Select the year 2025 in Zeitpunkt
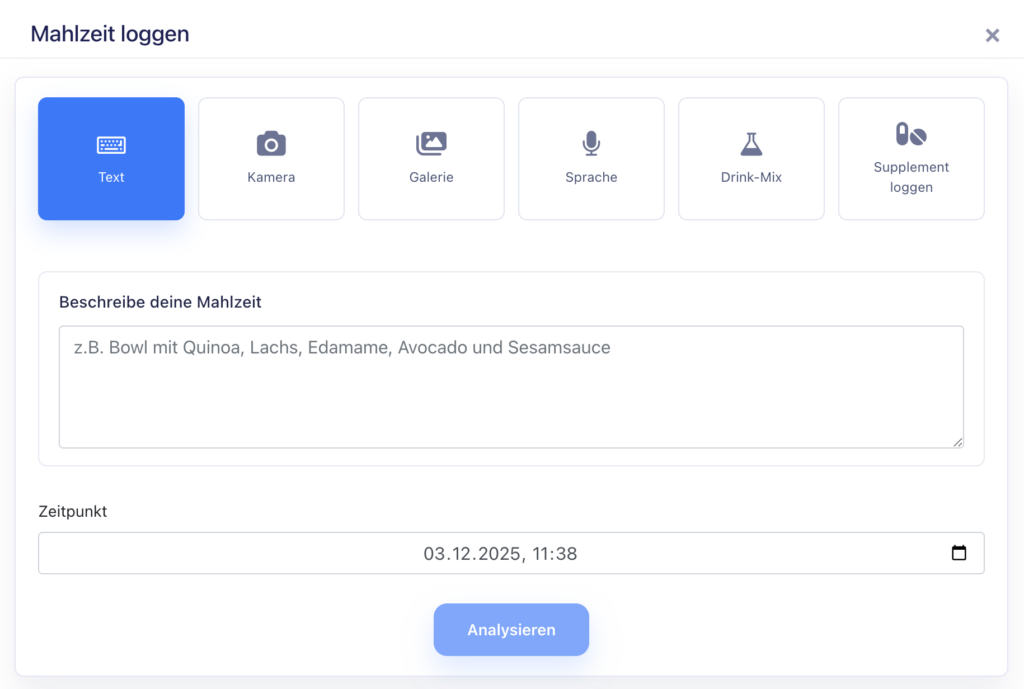 [x=499, y=554]
